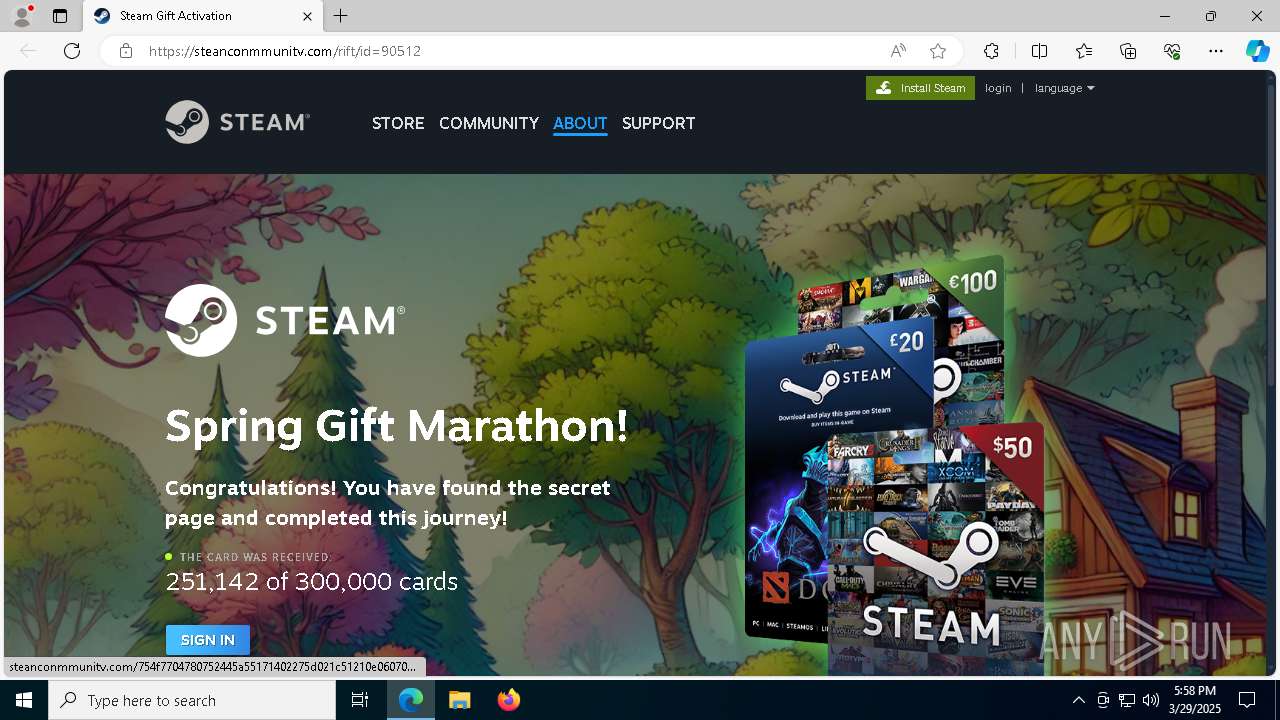This screenshot has height=720, width=1280.
Task: Open tab actions menu icon
Action: [60, 16]
